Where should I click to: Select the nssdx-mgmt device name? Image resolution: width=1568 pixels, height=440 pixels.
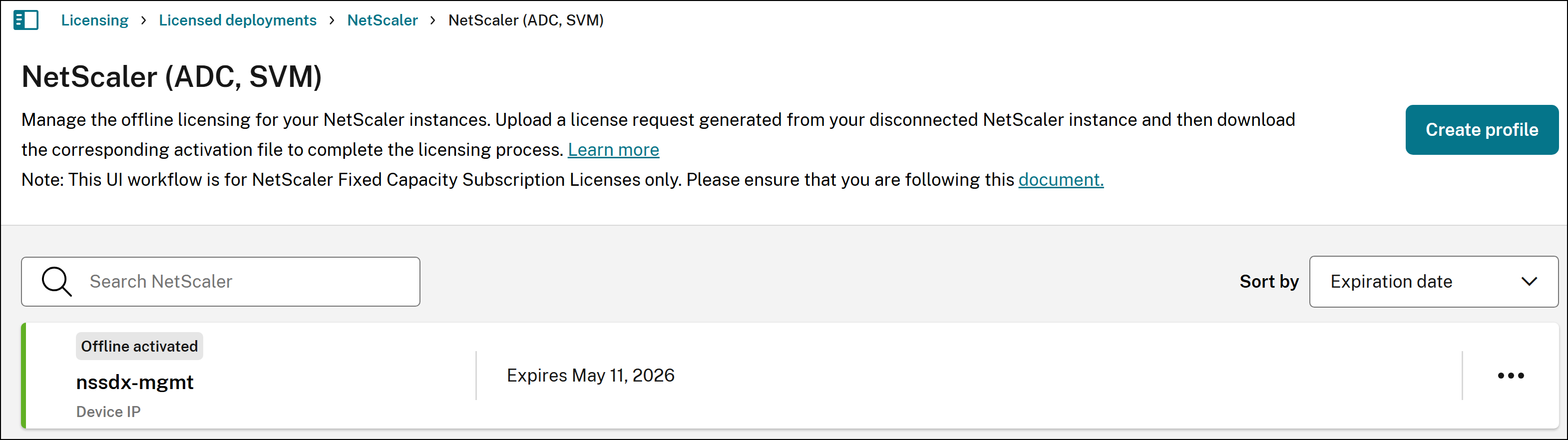tap(134, 382)
